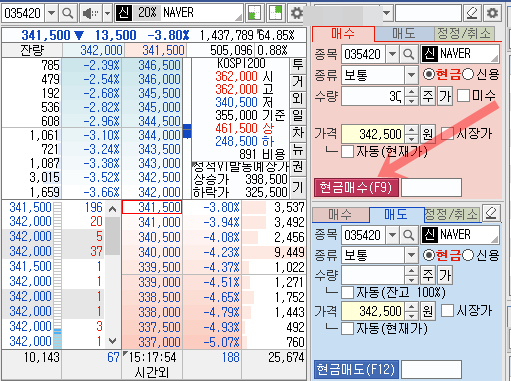
Task: Open the speaker options dropdown arrow
Action: [x=107, y=13]
